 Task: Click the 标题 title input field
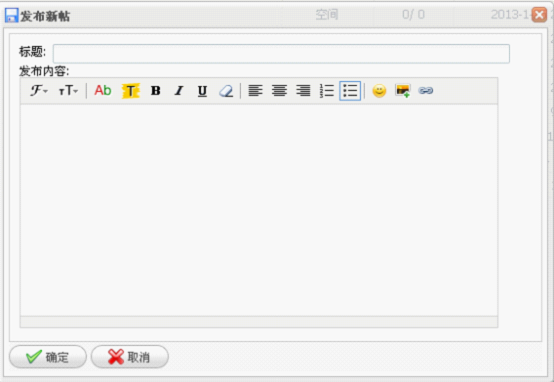281,54
